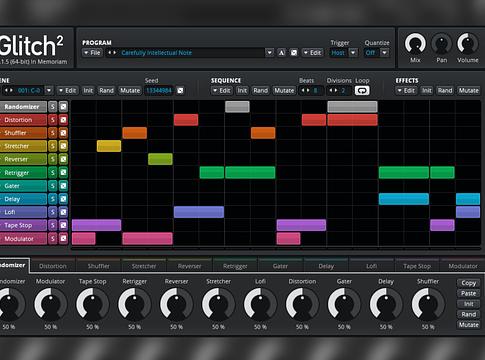Click the previous/next arrows beside the program name
485x360 pixels.
coord(112,53)
